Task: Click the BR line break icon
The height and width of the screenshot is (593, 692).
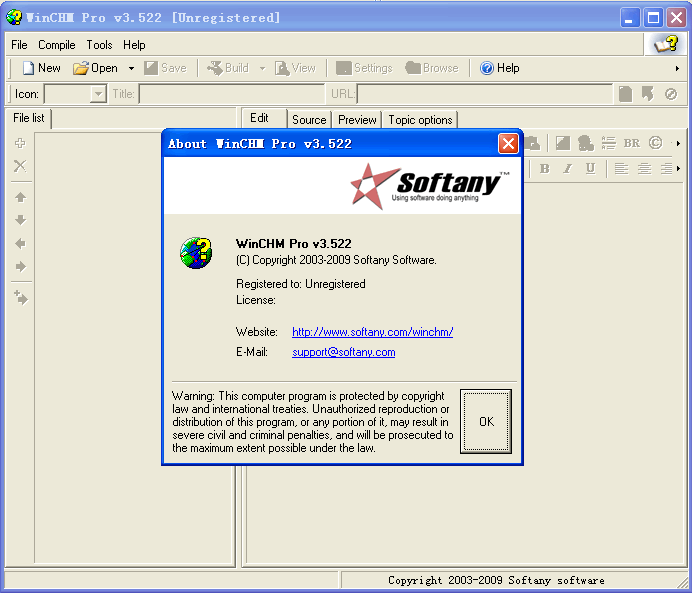Action: 632,143
